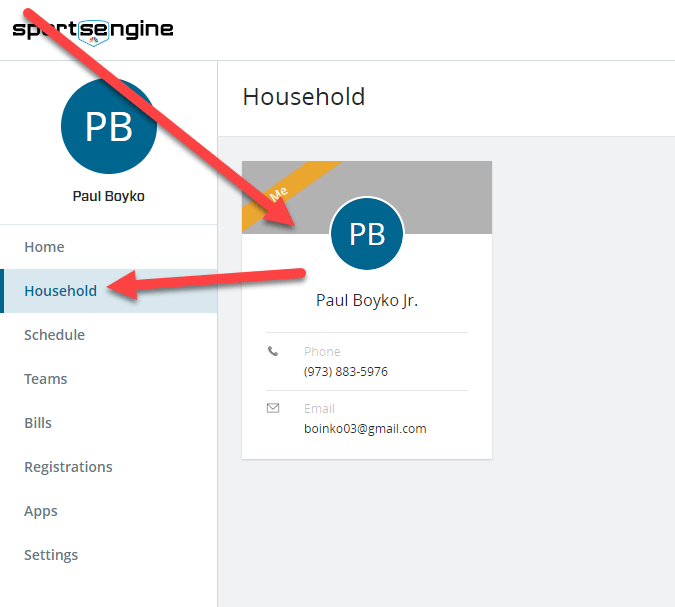
Task: Open the Apps menu item
Action: point(41,511)
